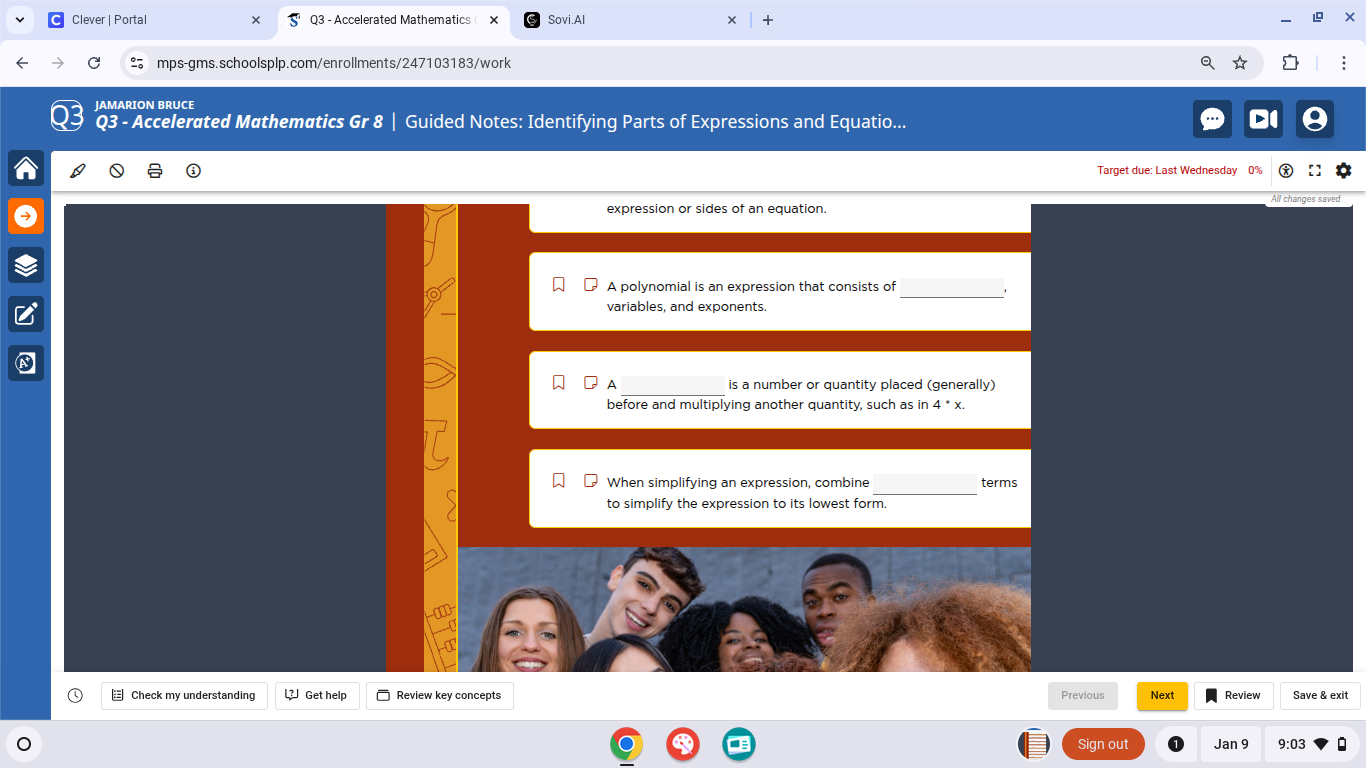The width and height of the screenshot is (1366, 768).
Task: Add a note to the 'number or quantity' question
Action: pyautogui.click(x=591, y=383)
